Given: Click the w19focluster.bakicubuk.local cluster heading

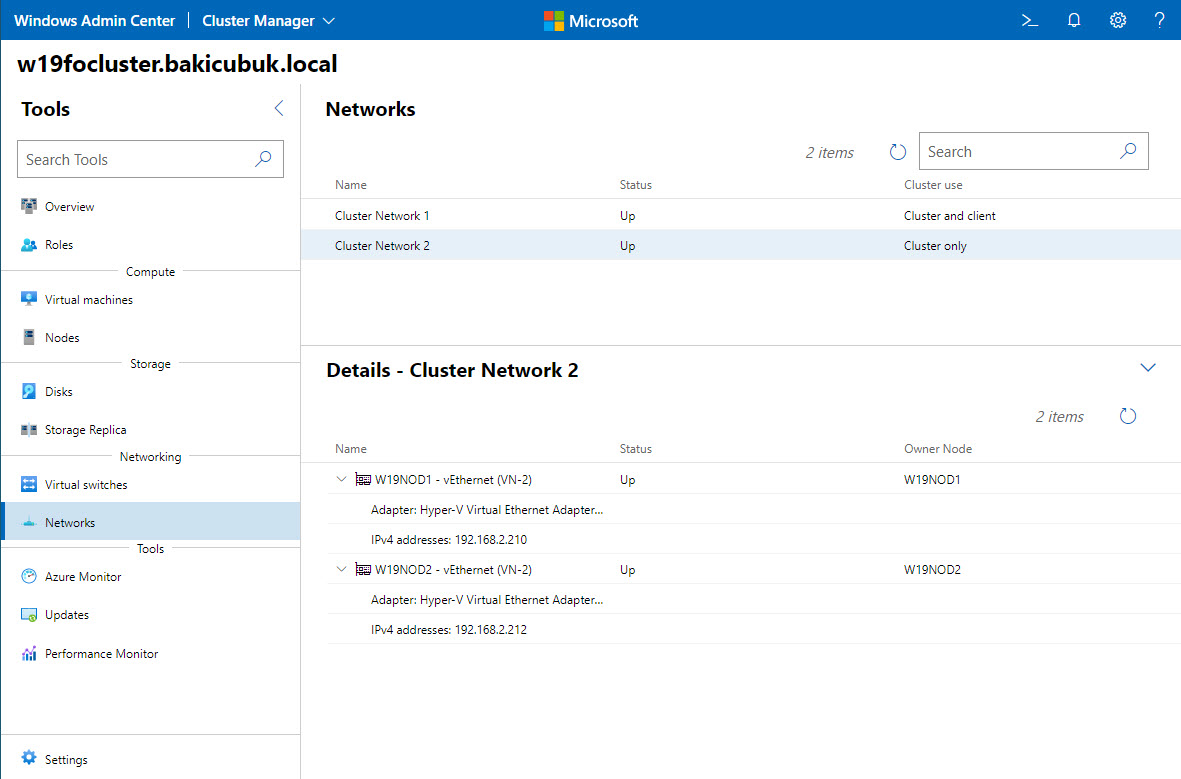Looking at the screenshot, I should pyautogui.click(x=177, y=63).
